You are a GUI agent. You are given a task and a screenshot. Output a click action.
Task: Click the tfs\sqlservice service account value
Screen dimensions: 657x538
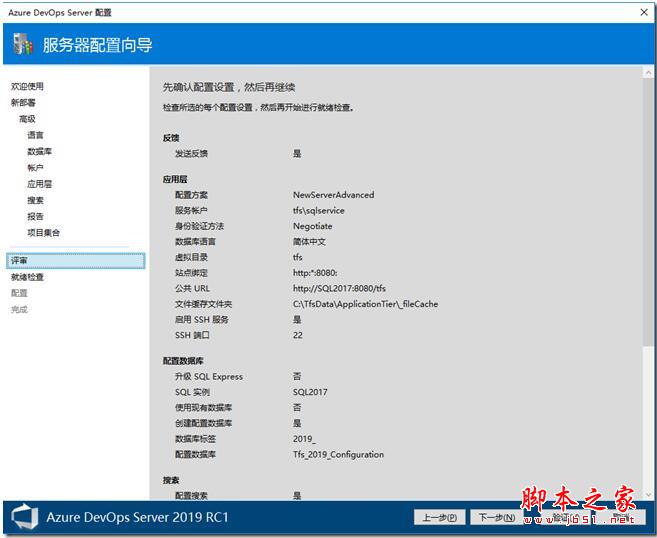(x=318, y=210)
